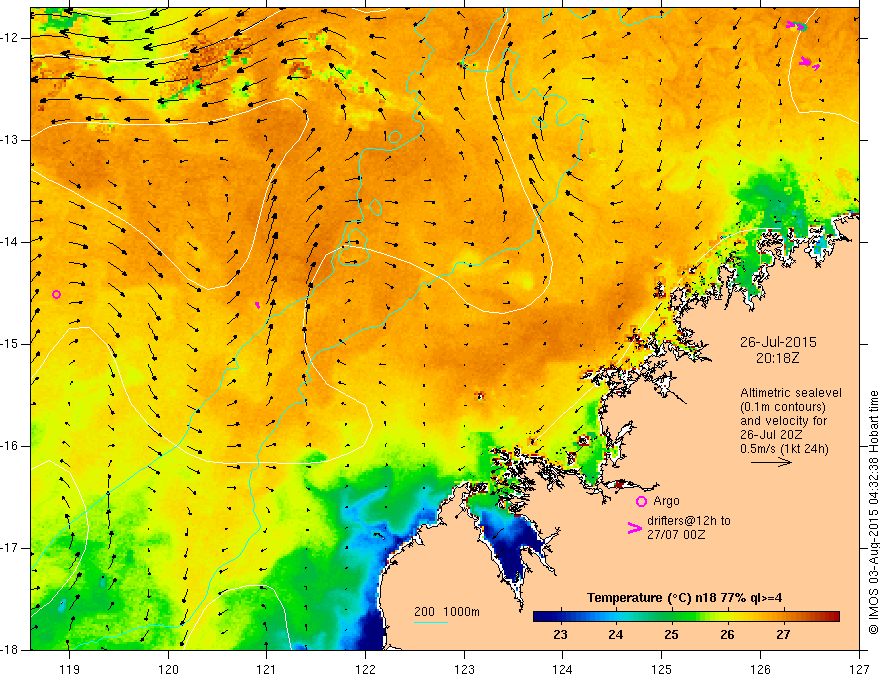Click the temperature color bar
Image resolution: width=880 pixels, height=680 pixels.
point(686,616)
